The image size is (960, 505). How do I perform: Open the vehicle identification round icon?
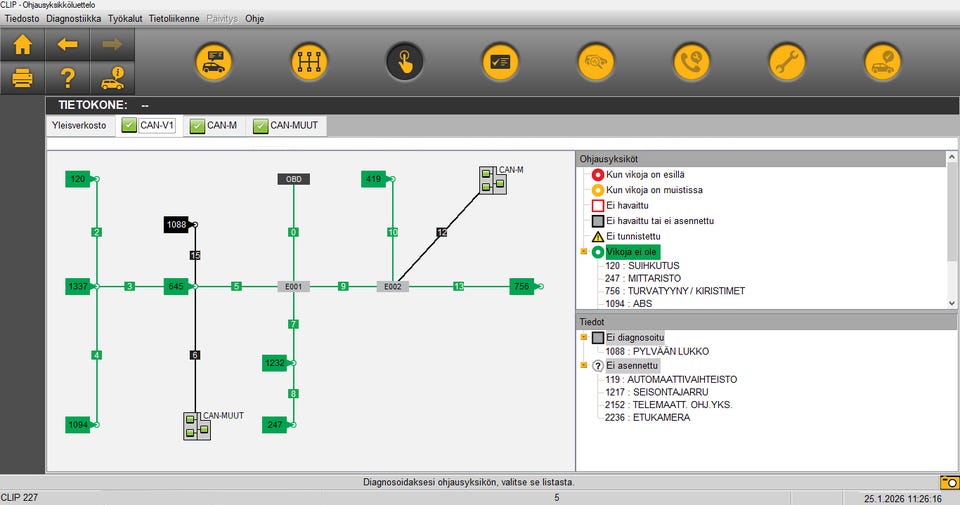coord(214,62)
